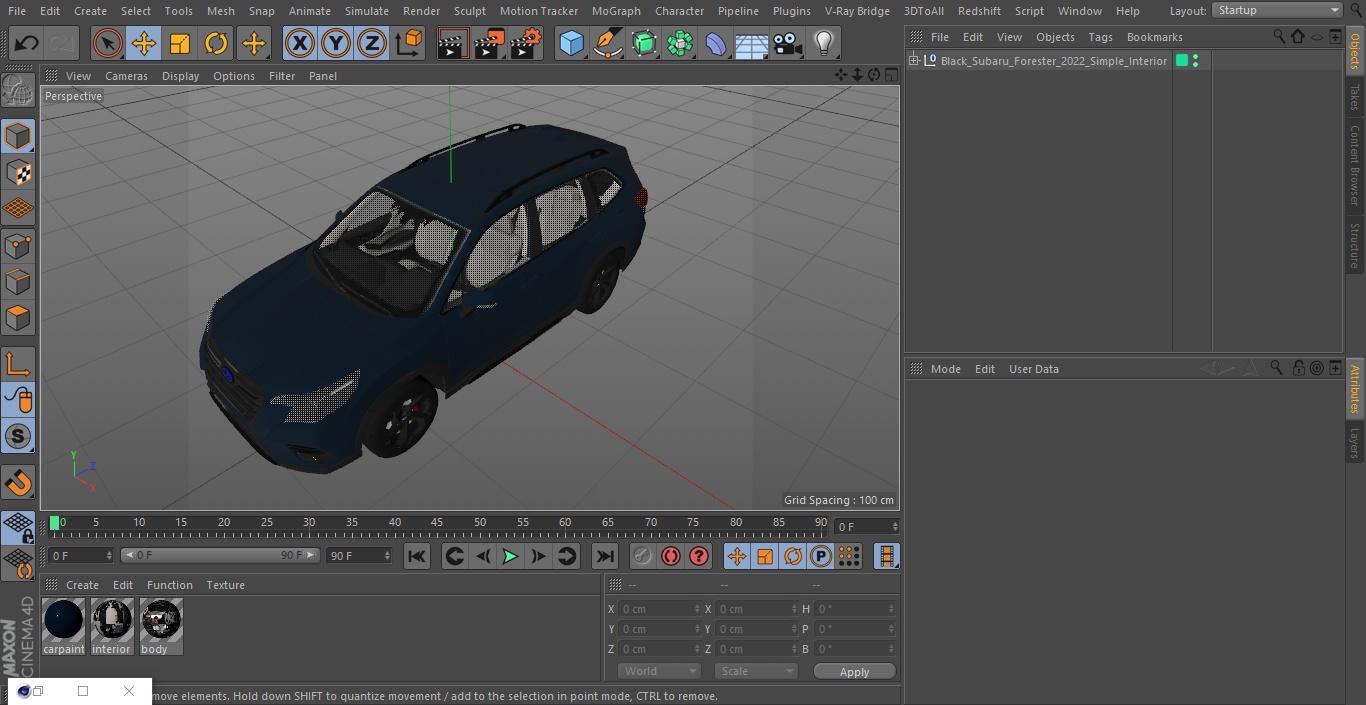Screen dimensions: 1366x705
Task: Select the carpaint material swatch
Action: tap(64, 627)
